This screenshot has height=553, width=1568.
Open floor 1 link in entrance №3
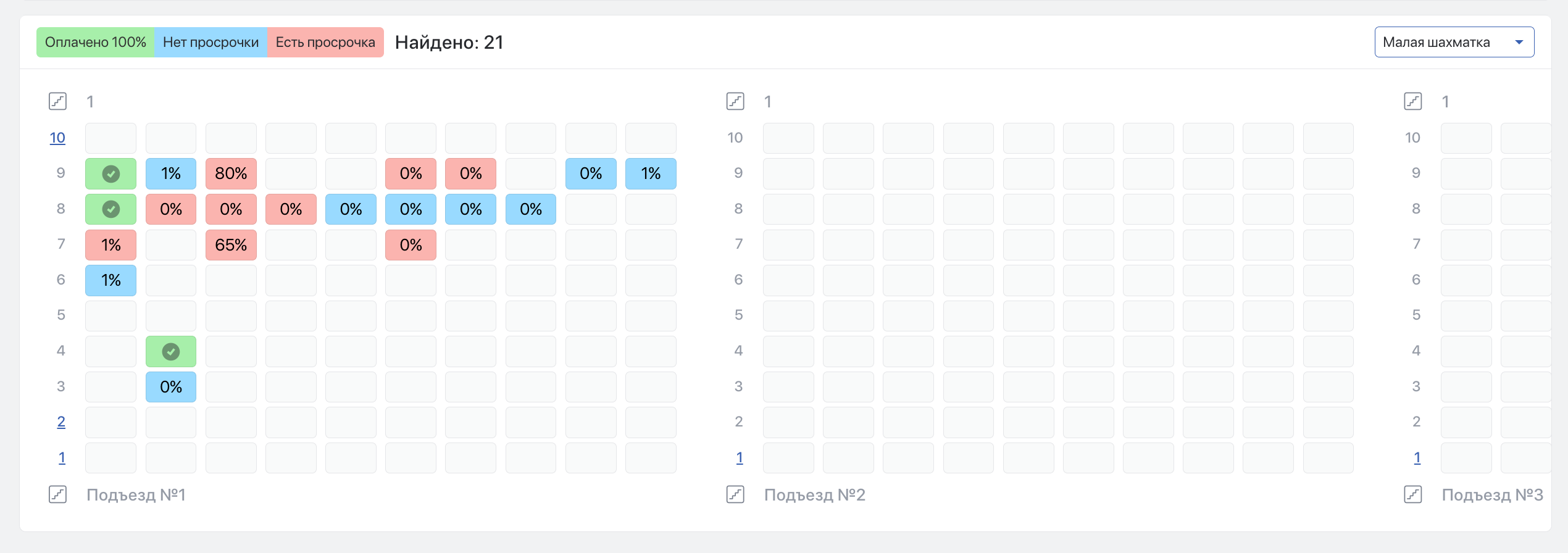click(x=1417, y=458)
